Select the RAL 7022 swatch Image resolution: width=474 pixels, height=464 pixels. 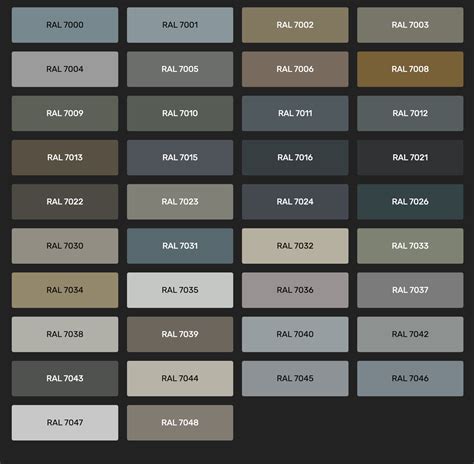point(65,202)
